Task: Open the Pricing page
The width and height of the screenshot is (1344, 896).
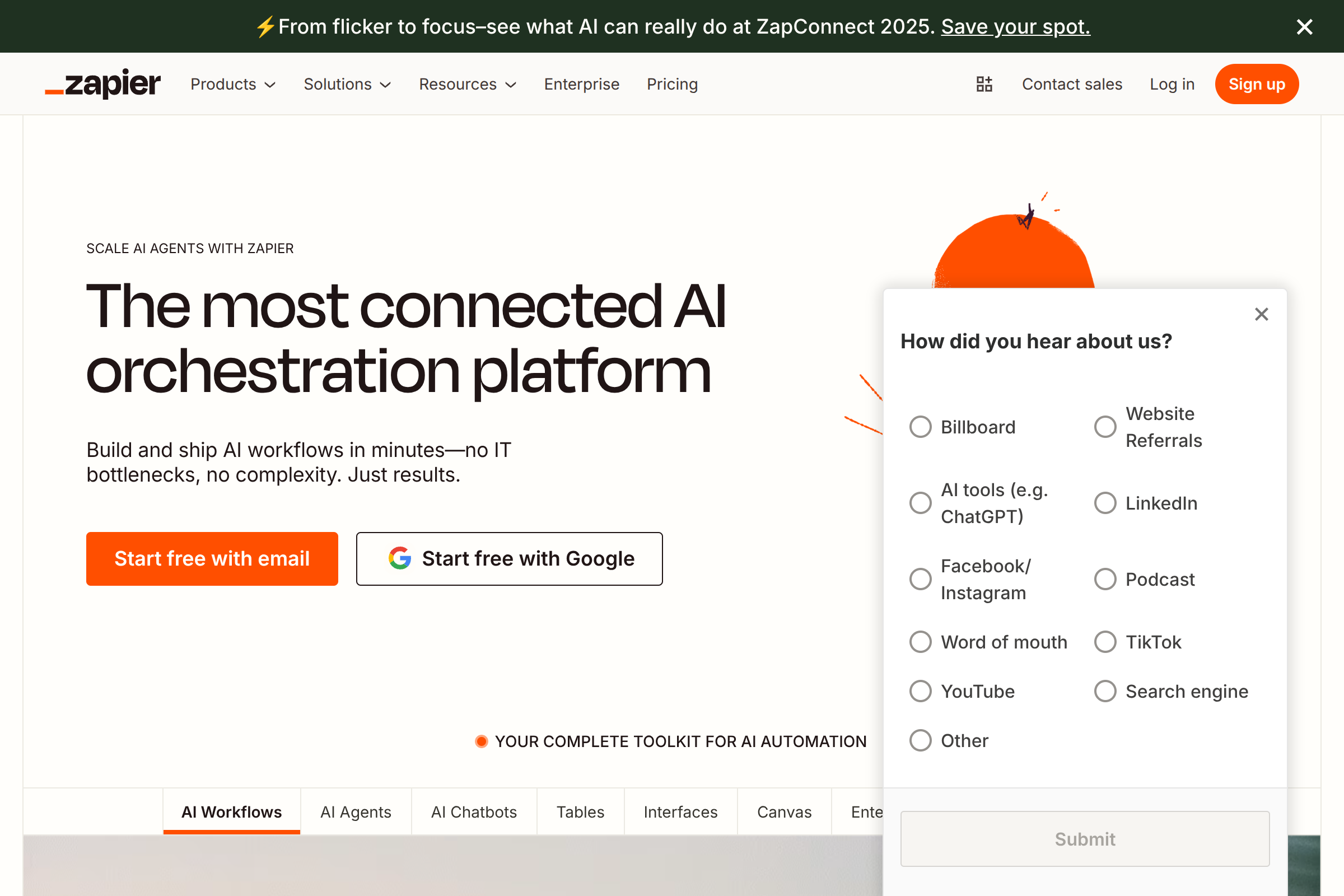Action: [672, 84]
